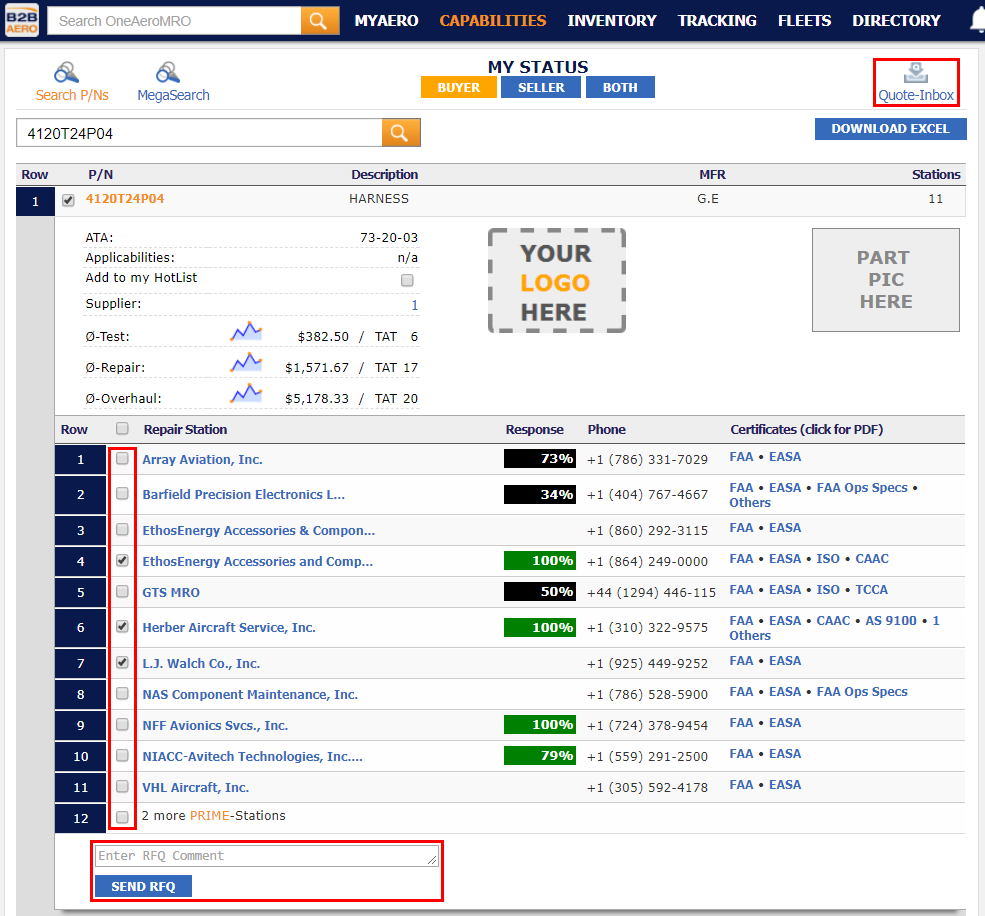Open Array Aviation, Inc. station link
The height and width of the screenshot is (916, 985).
202,460
